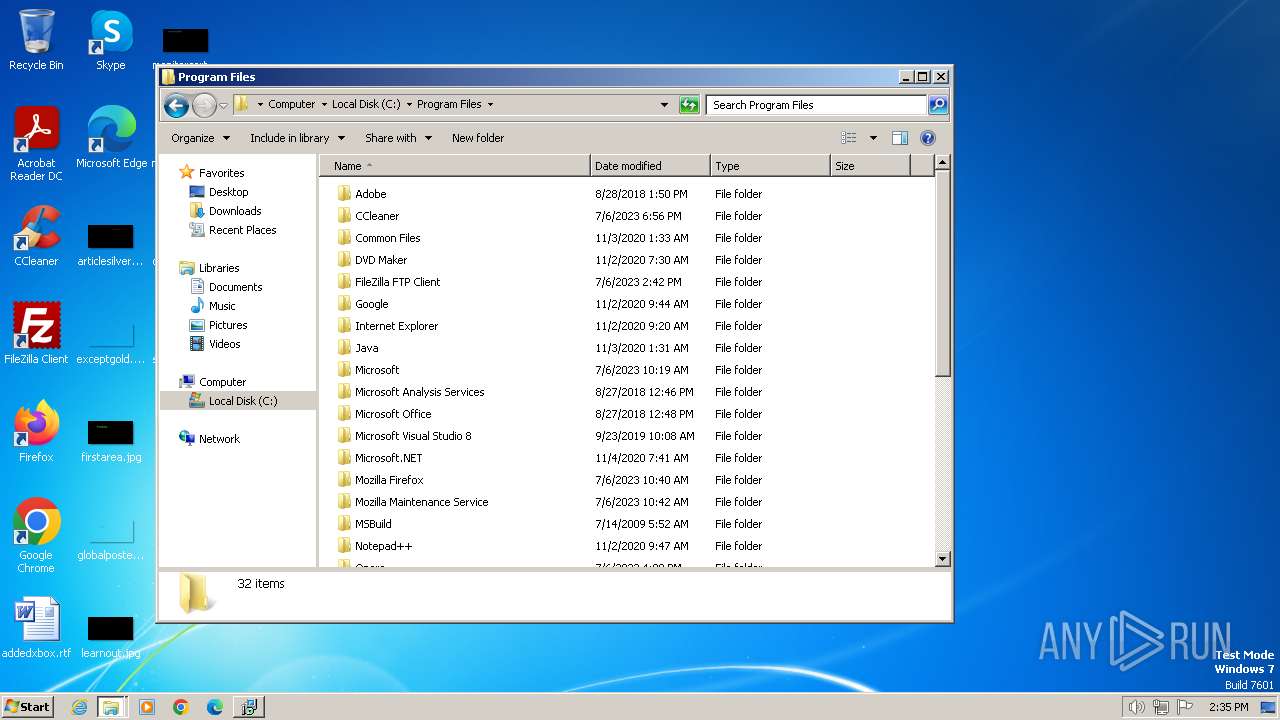Viewport: 1280px width, 720px height.
Task: Open Recent Places in navigation pane
Action: point(242,230)
